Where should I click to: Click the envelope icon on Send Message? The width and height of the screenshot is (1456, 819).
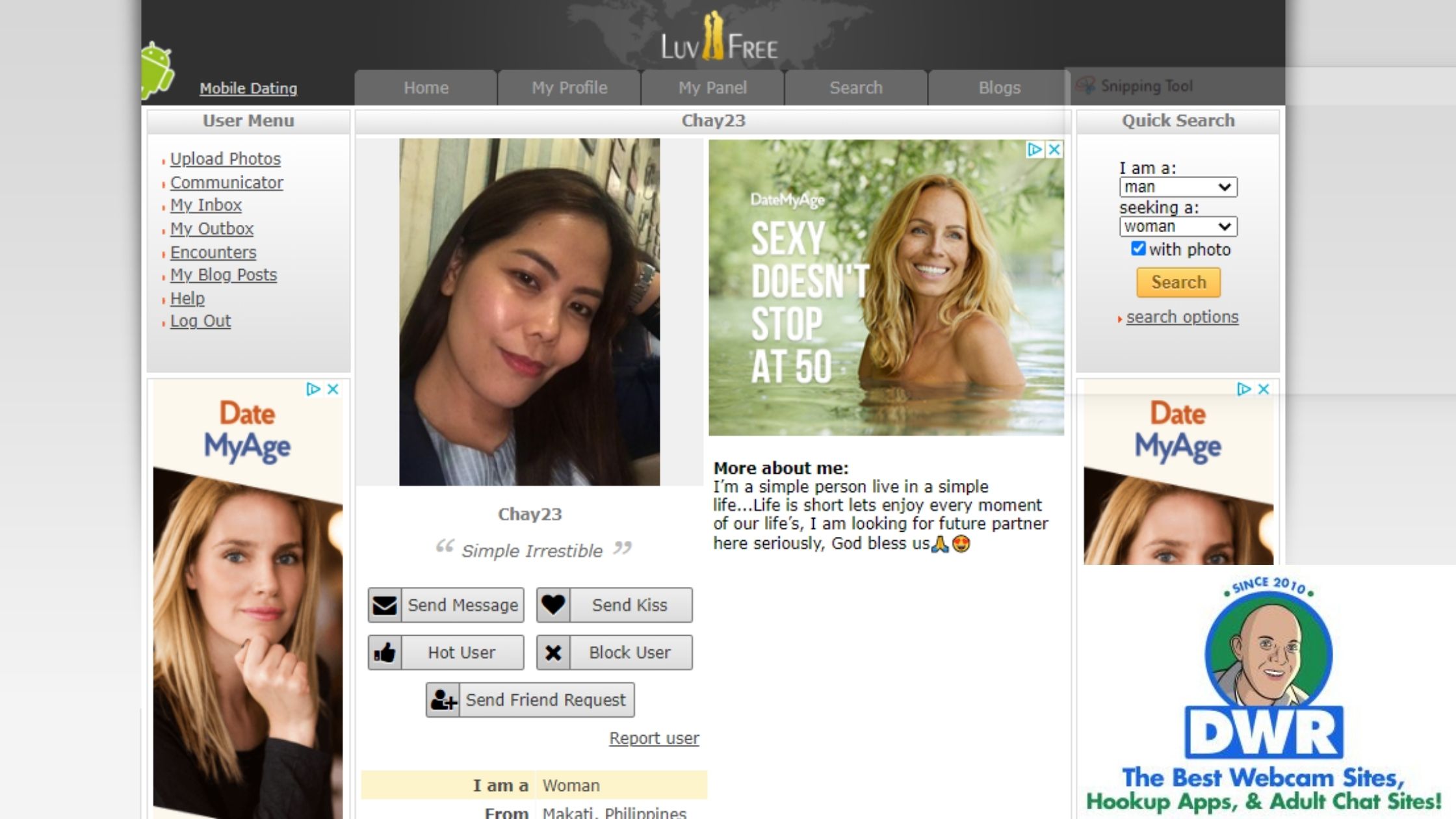point(385,605)
